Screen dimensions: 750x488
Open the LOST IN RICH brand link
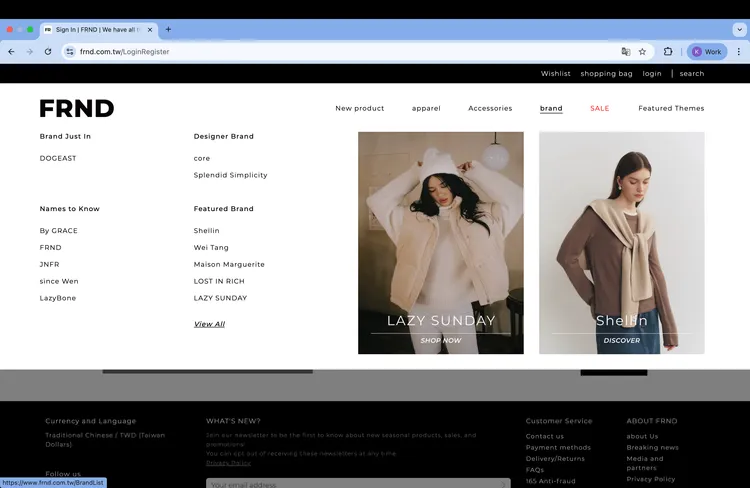tap(219, 281)
